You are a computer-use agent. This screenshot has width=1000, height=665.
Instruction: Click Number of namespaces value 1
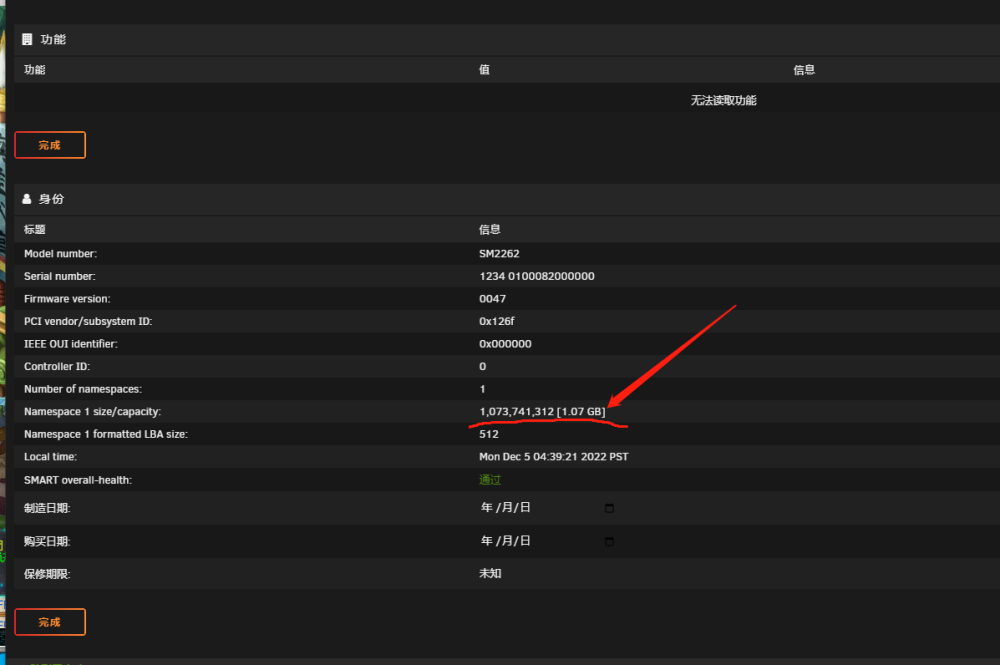482,389
